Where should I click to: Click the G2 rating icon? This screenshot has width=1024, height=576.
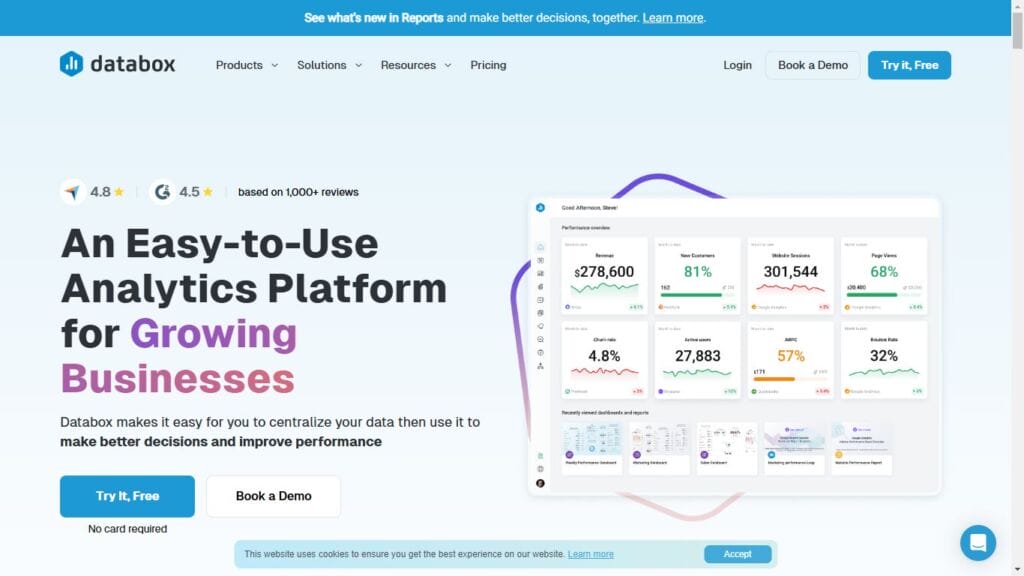tap(162, 192)
